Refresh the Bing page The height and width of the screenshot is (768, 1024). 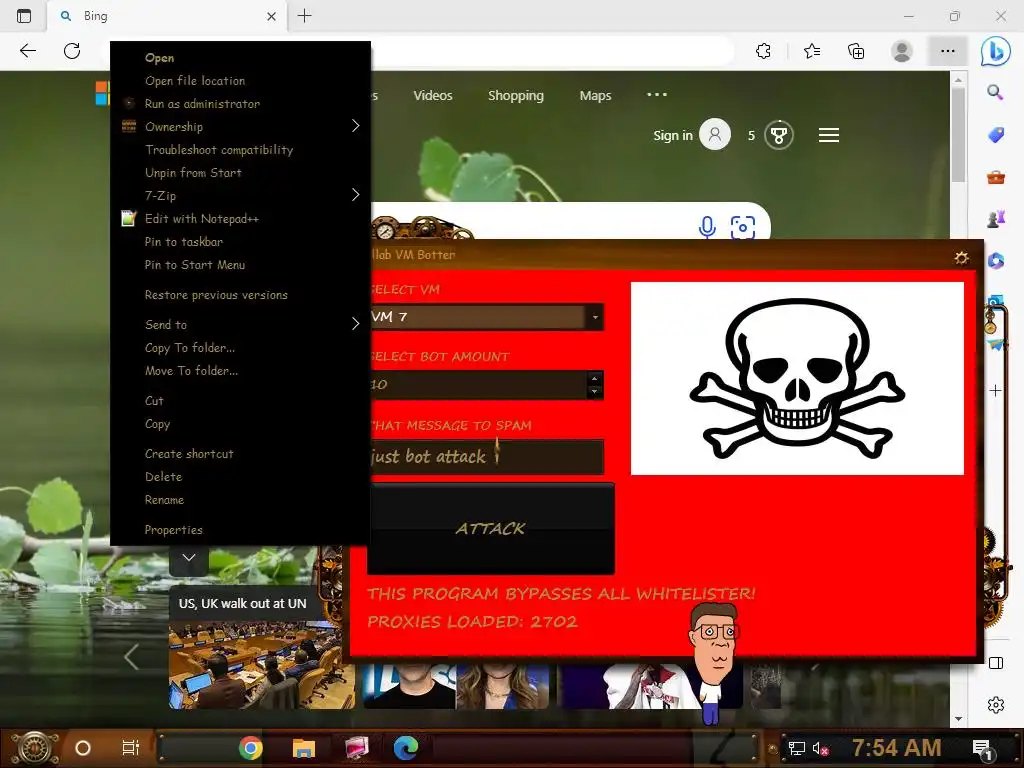coord(72,51)
